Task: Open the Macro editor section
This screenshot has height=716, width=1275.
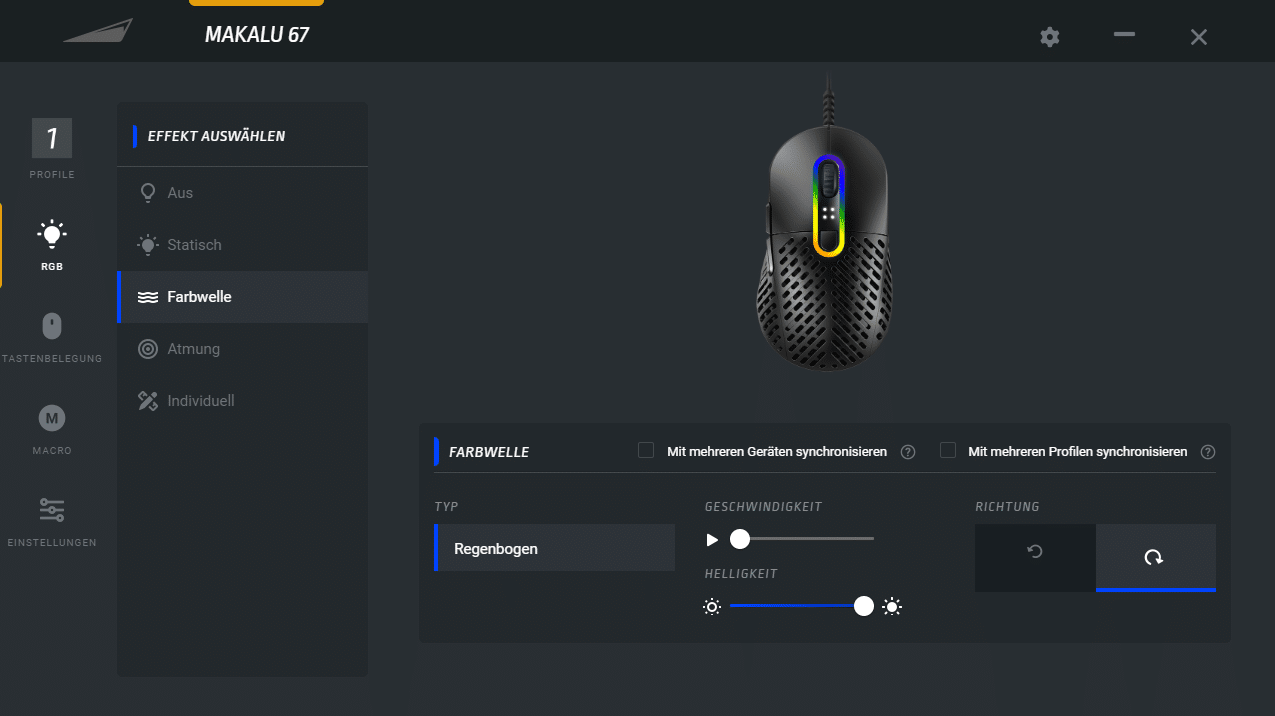Action: 52,427
